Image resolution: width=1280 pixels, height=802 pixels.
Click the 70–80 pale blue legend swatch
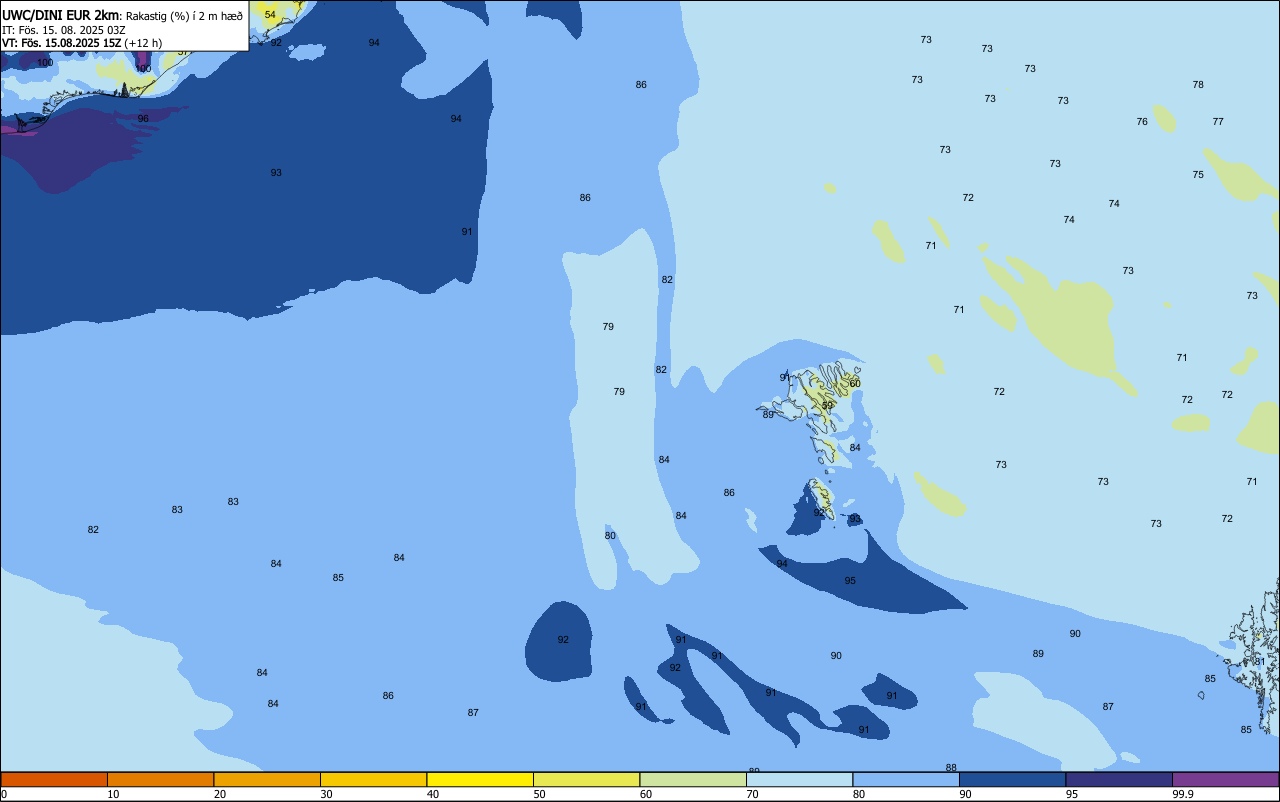(x=799, y=779)
